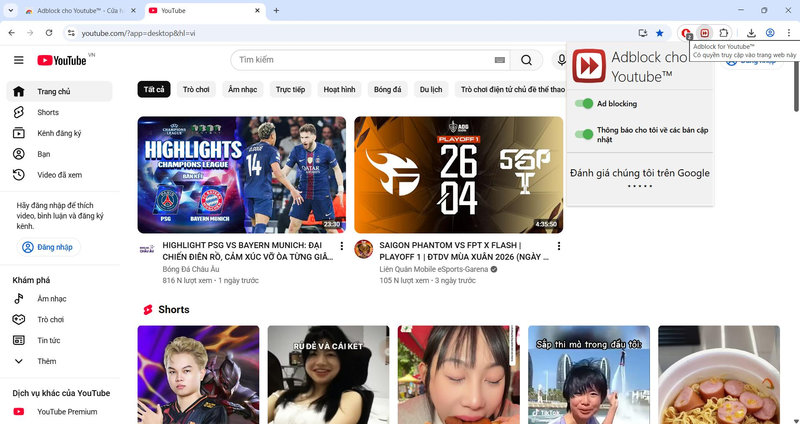Open Saigon Phantom playoff thumbnail
Viewport: 800px width, 424px height.
tap(459, 175)
